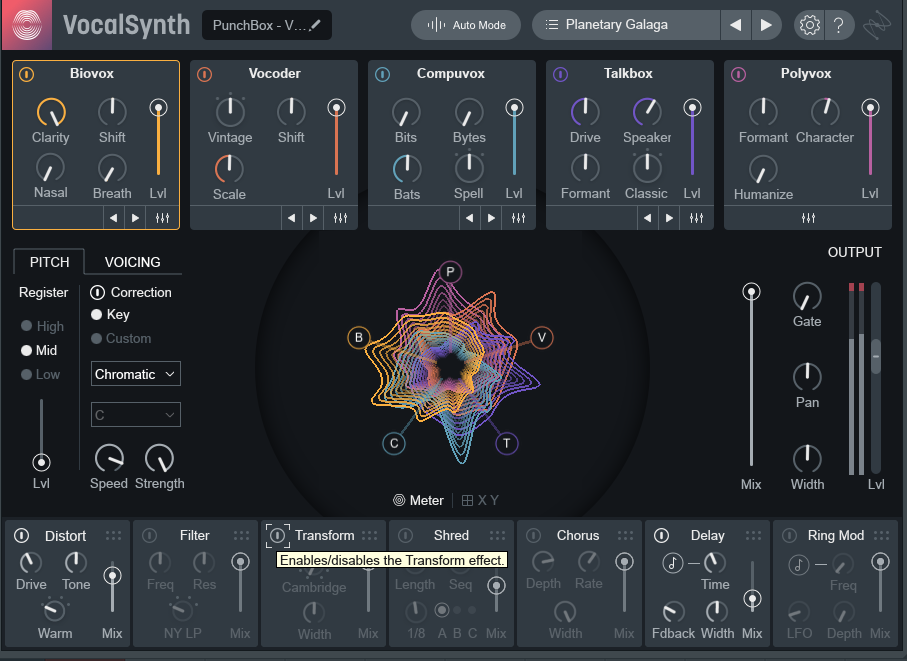Select next Talkbox module preset
This screenshot has height=661, width=907.
[669, 218]
